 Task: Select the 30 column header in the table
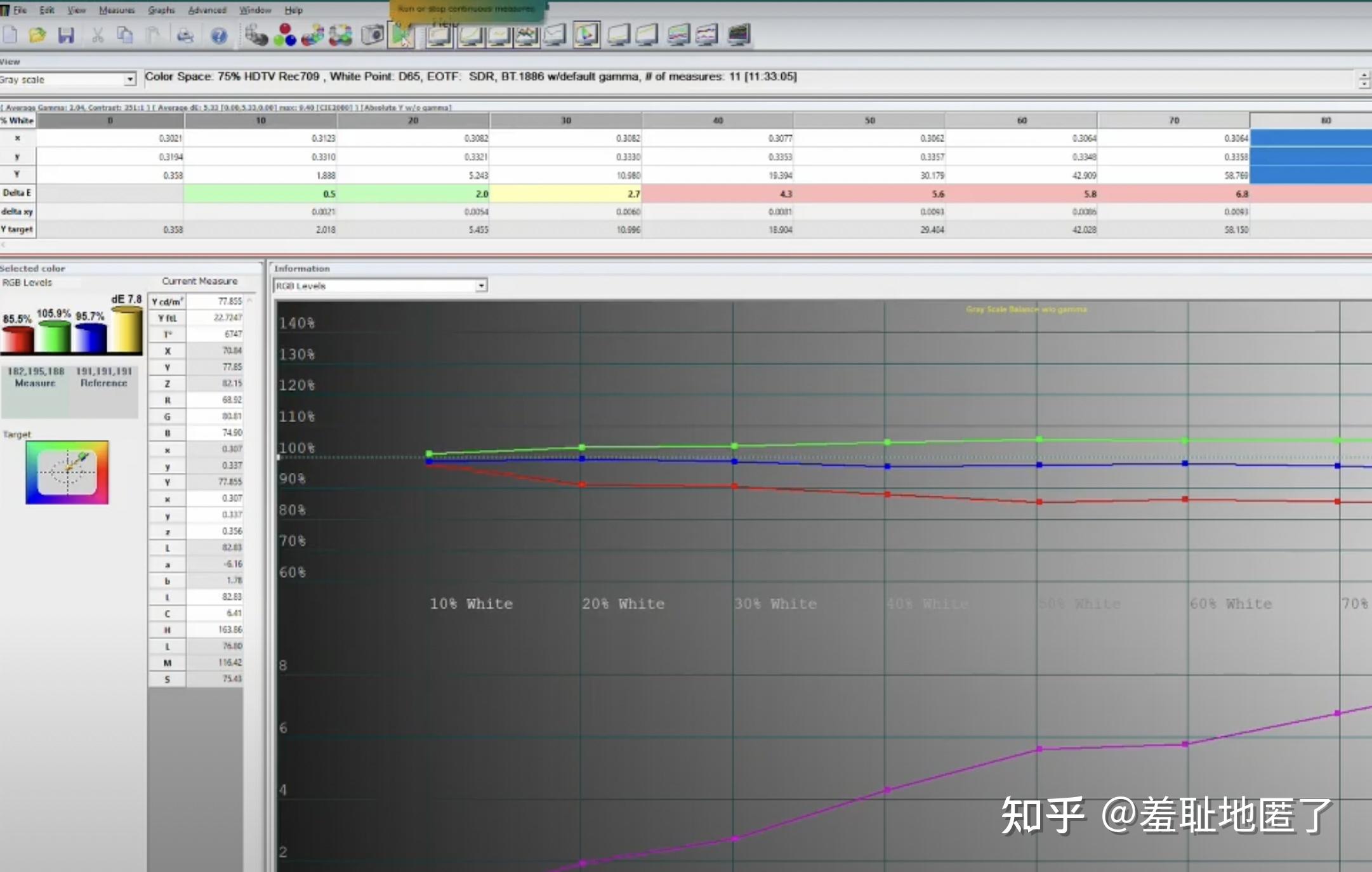(565, 121)
